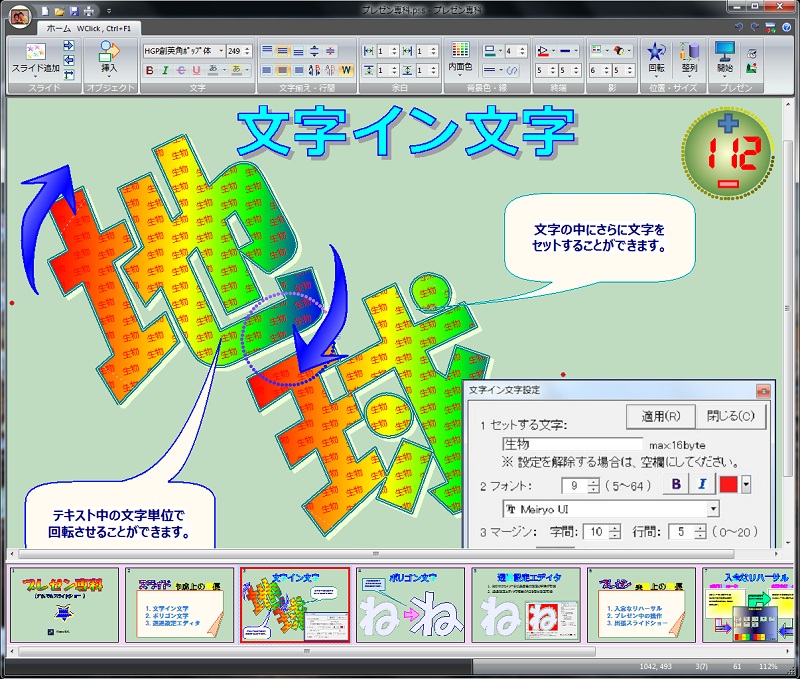Open the 内面色 fill color palette icon
Image resolution: width=800 pixels, height=679 pixels.
460,51
